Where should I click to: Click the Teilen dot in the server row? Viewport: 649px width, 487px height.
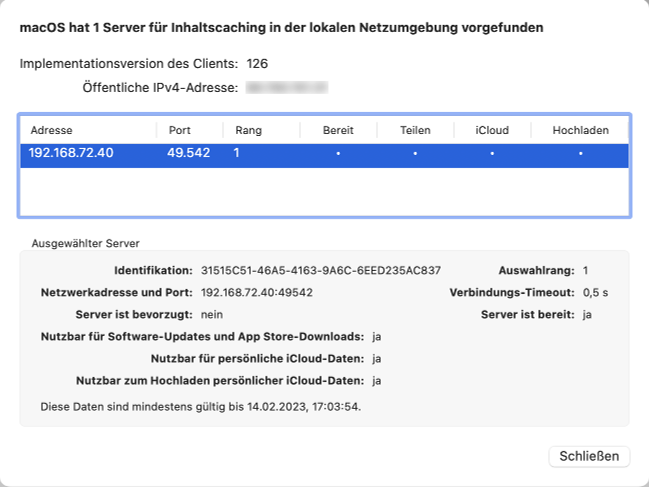pos(415,154)
